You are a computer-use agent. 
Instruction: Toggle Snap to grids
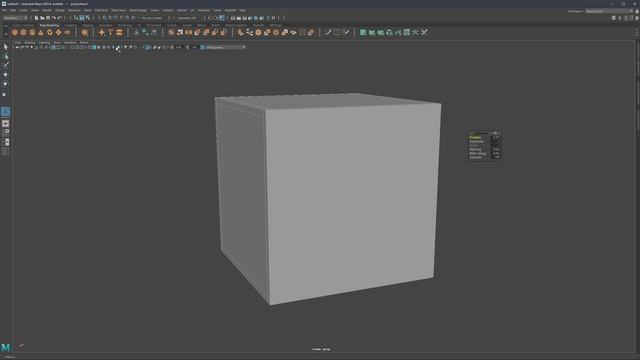point(105,18)
